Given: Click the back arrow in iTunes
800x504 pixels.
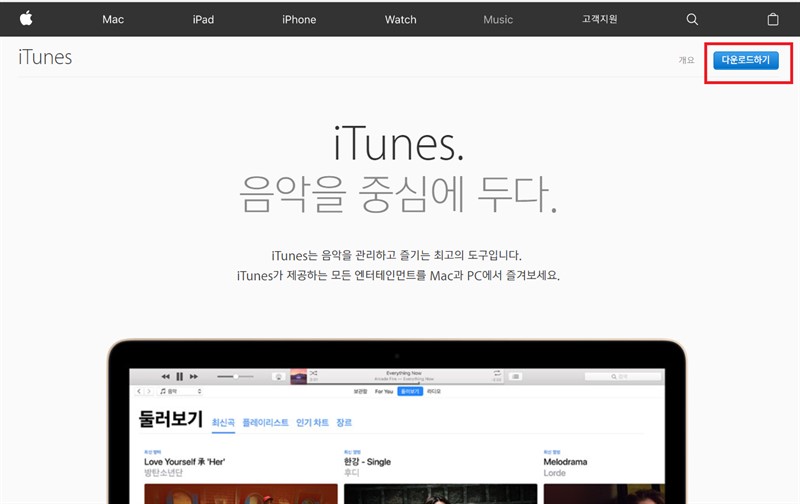Looking at the screenshot, I should pos(139,391).
